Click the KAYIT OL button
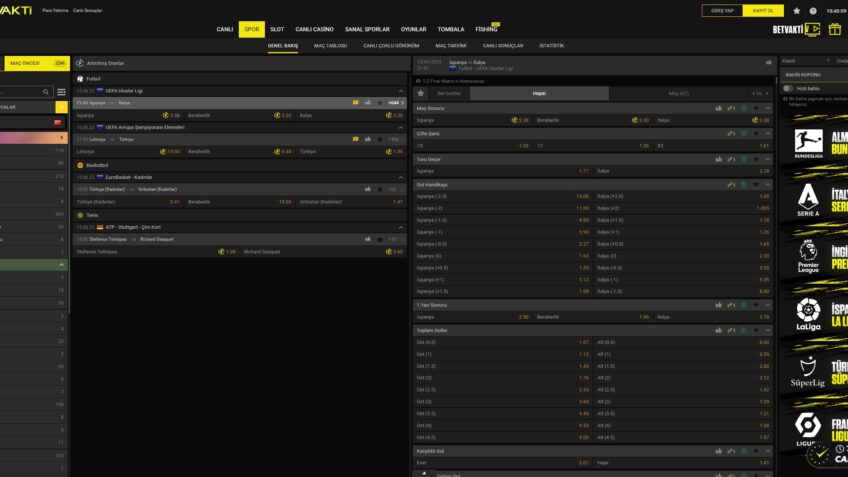The height and width of the screenshot is (477, 848). click(764, 10)
